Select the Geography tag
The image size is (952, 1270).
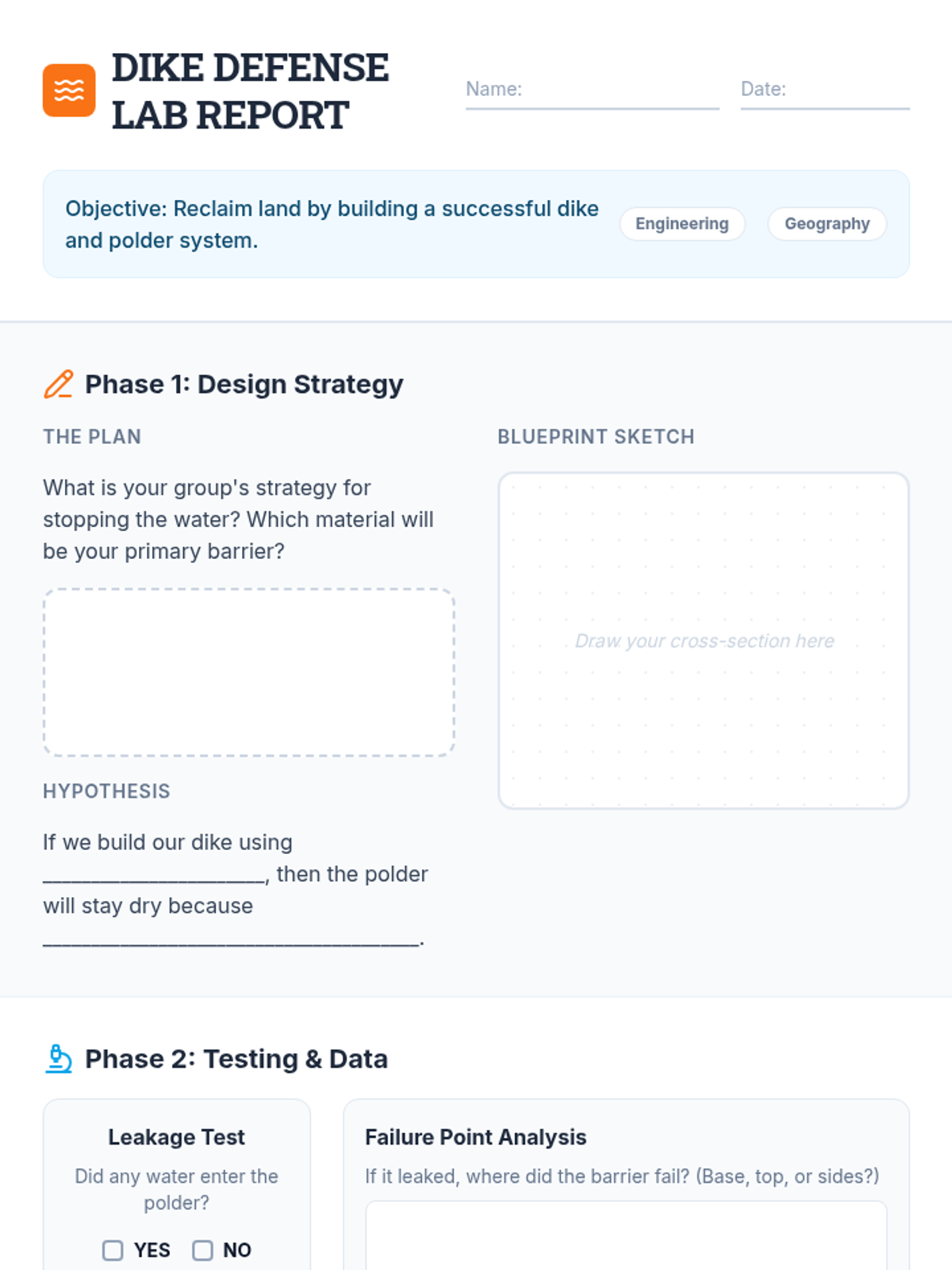tap(827, 224)
